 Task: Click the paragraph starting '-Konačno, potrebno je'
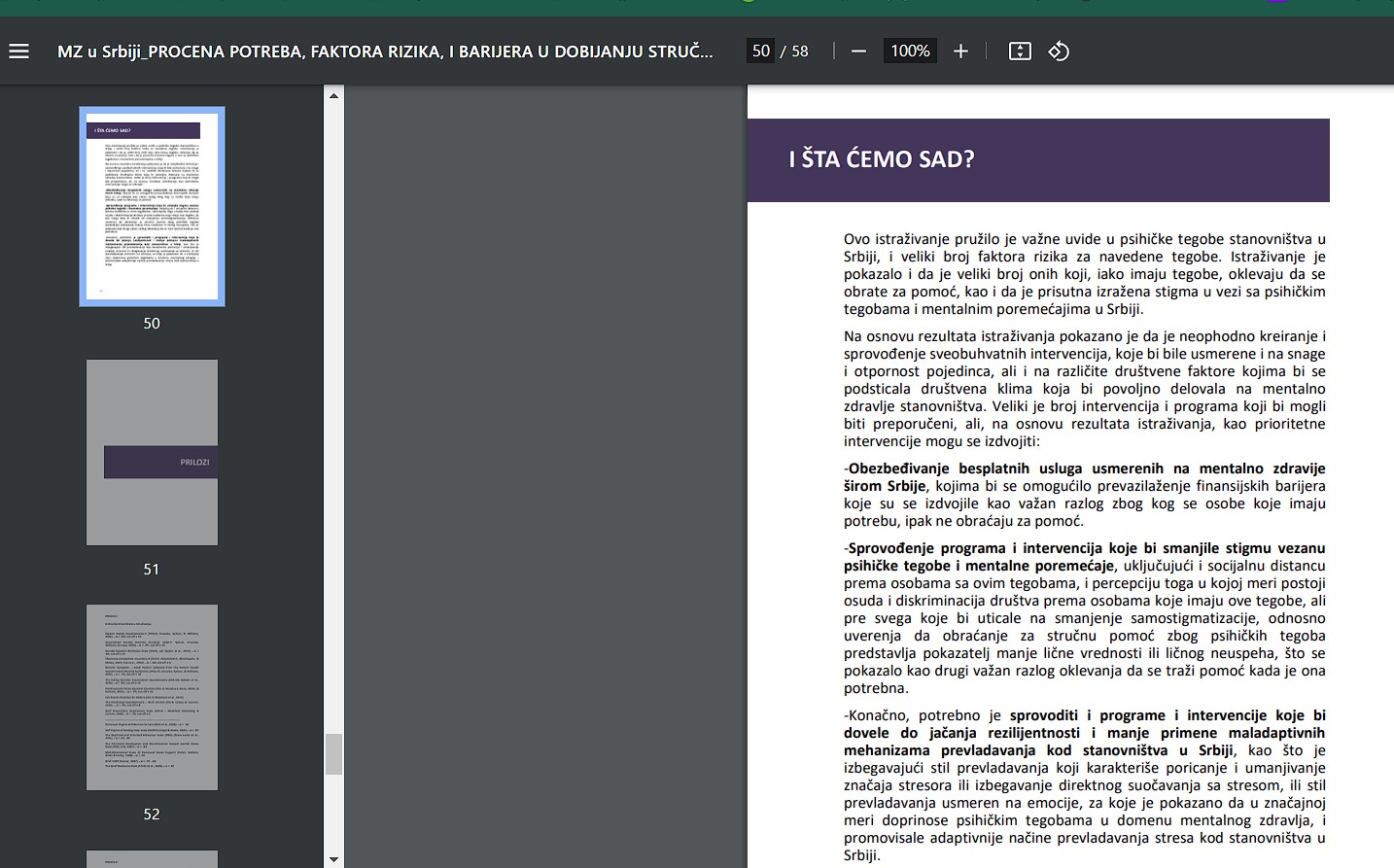click(1085, 785)
